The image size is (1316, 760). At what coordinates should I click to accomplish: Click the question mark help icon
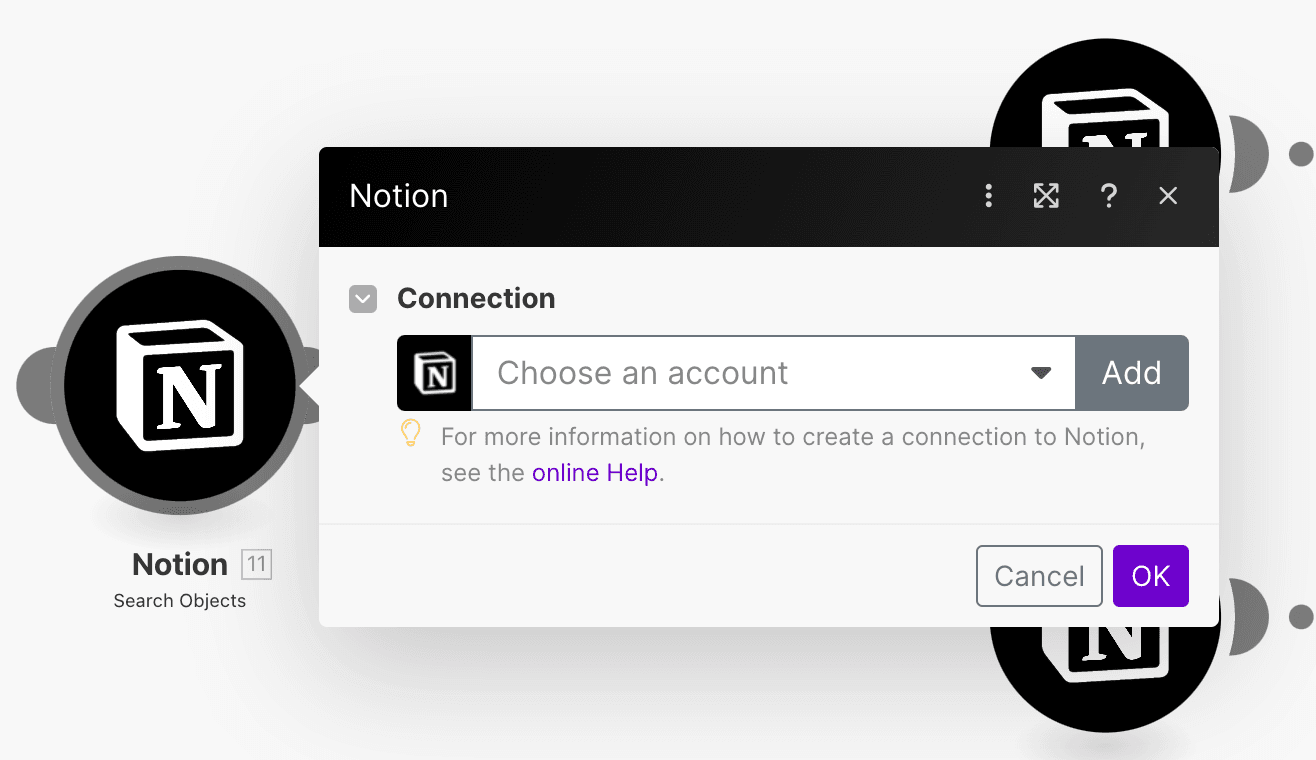pos(1108,196)
